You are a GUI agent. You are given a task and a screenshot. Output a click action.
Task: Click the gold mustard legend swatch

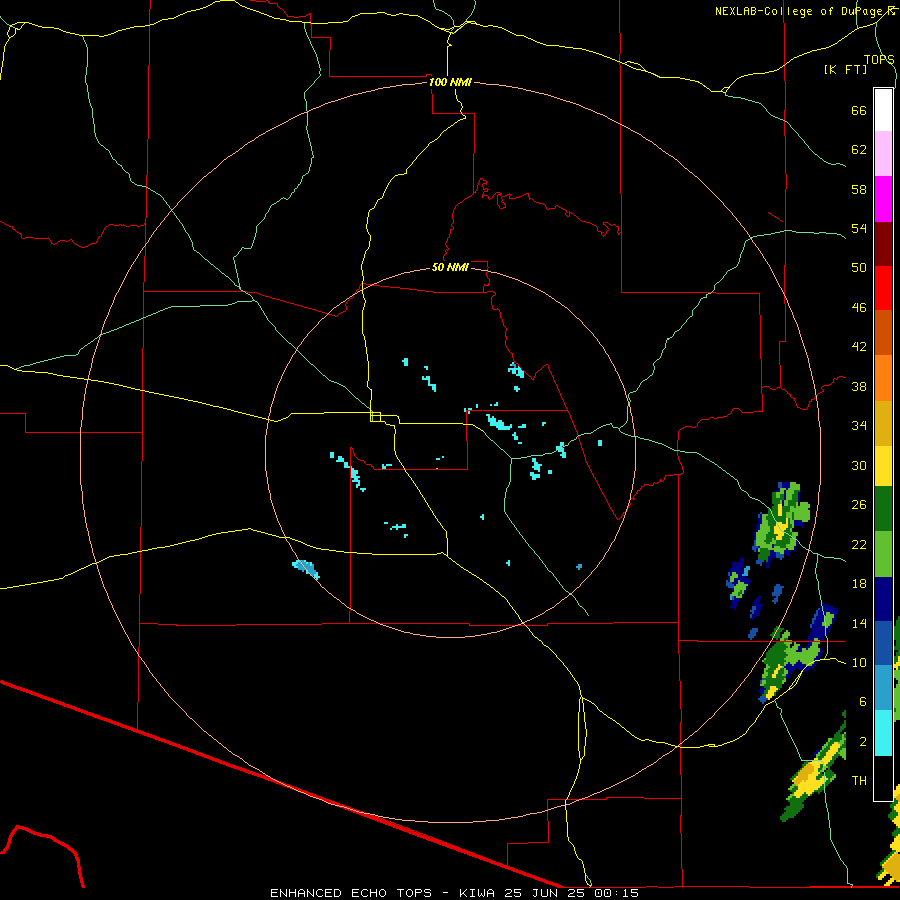(883, 424)
